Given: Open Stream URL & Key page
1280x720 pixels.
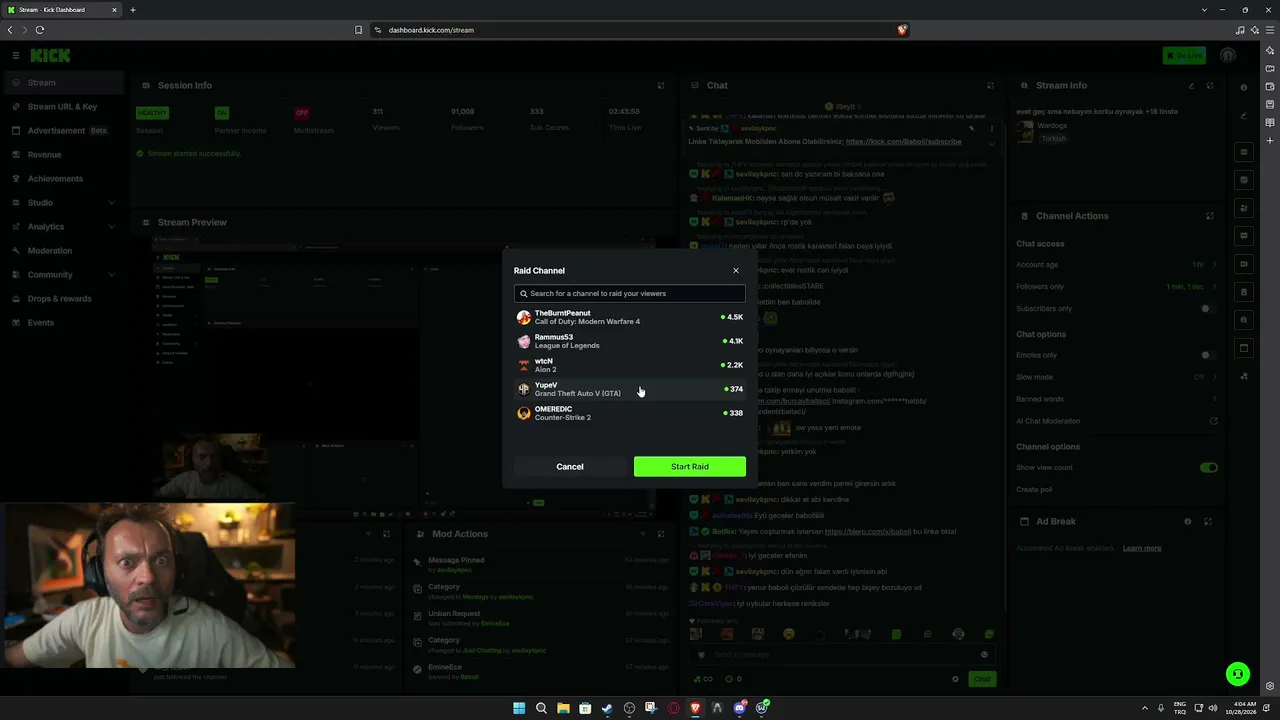Looking at the screenshot, I should pos(62,107).
